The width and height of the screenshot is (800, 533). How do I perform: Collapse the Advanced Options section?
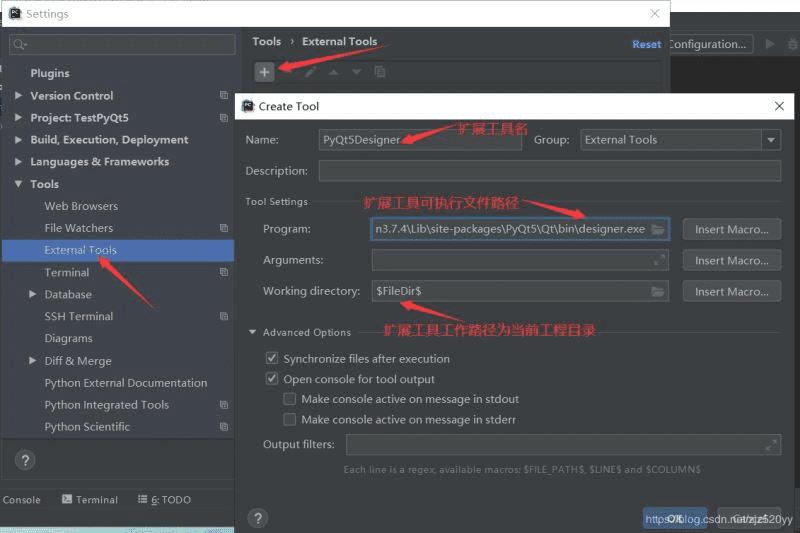coord(252,332)
